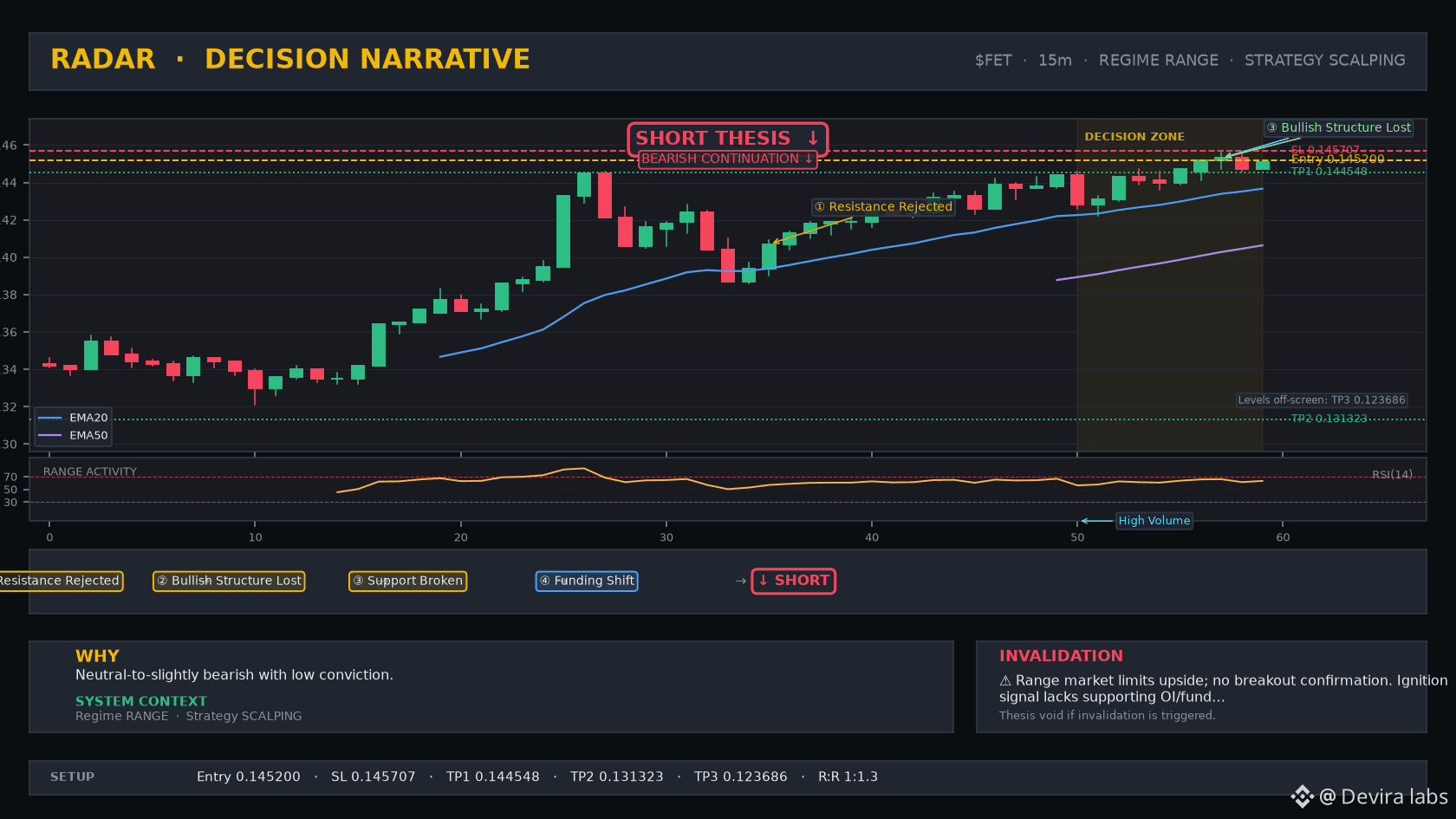Click the WHY heading
Screen dimensions: 1456x819
(x=97, y=656)
